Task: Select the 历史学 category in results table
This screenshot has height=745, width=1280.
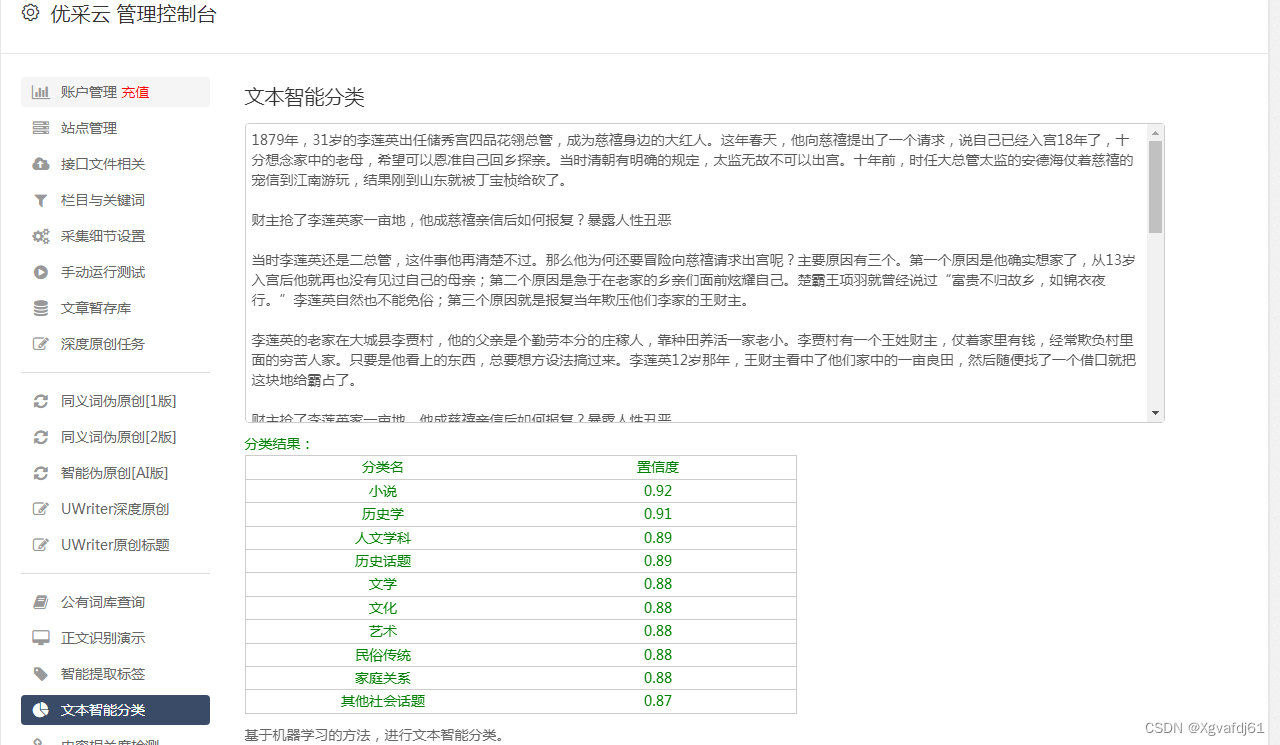Action: 383,514
